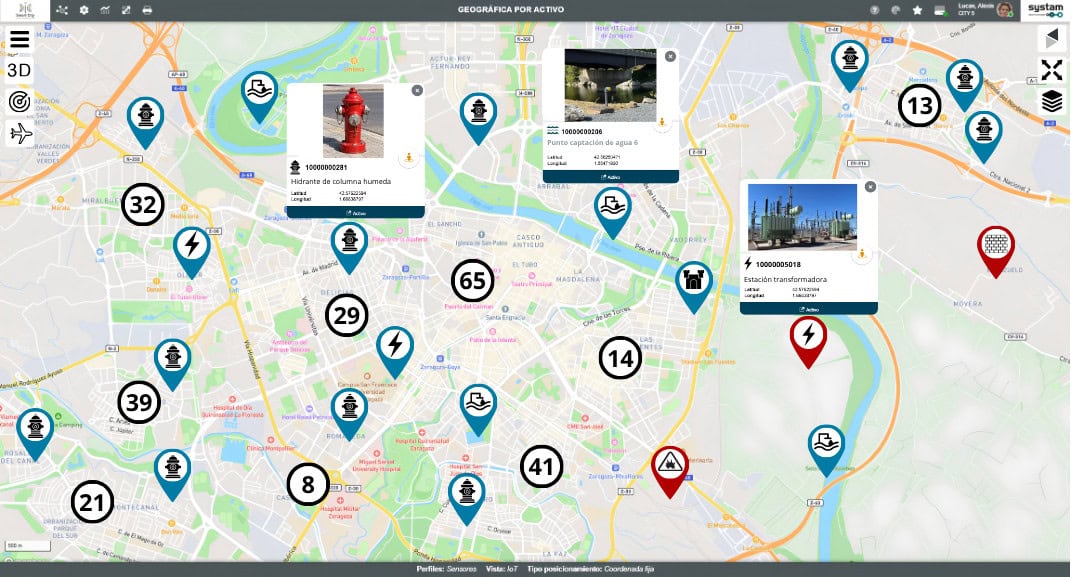The height and width of the screenshot is (577, 1071).
Task: Click the network nodes icon in top bar
Action: click(x=62, y=10)
